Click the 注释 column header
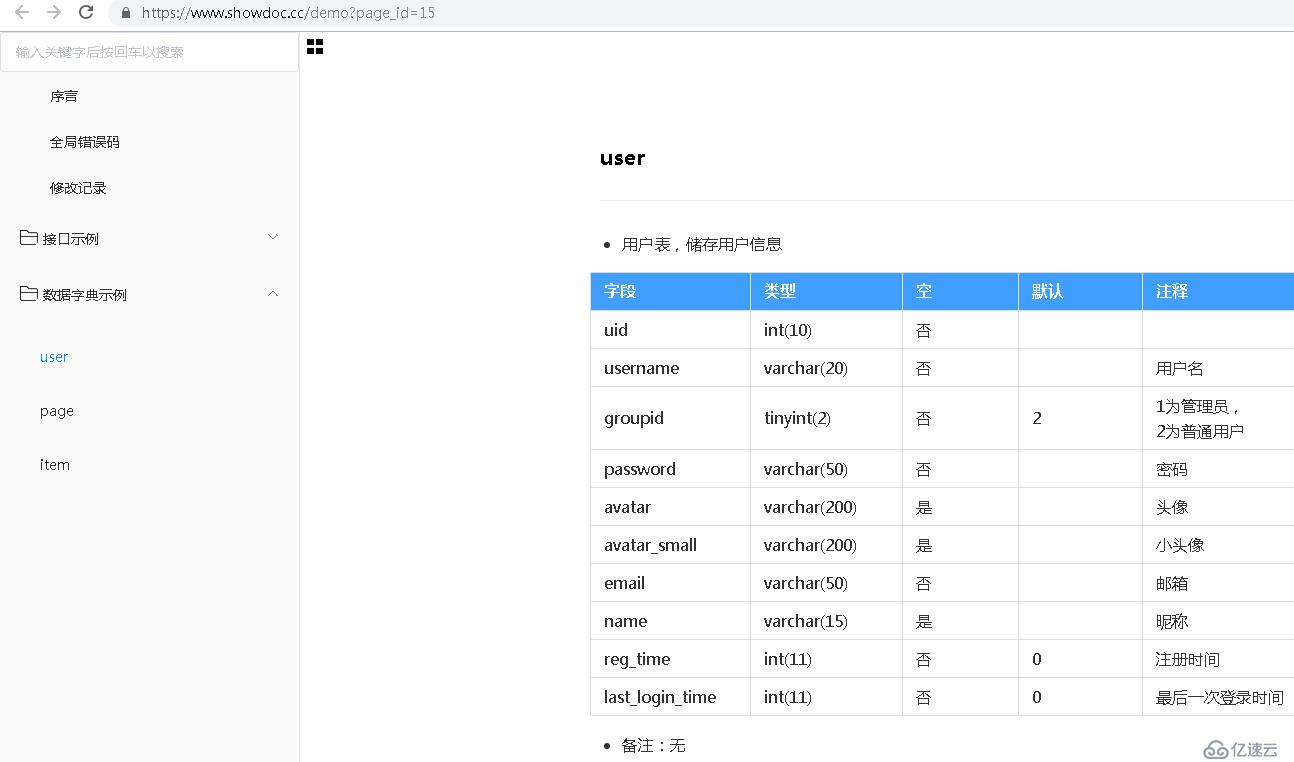The image size is (1294, 762). coord(1218,292)
